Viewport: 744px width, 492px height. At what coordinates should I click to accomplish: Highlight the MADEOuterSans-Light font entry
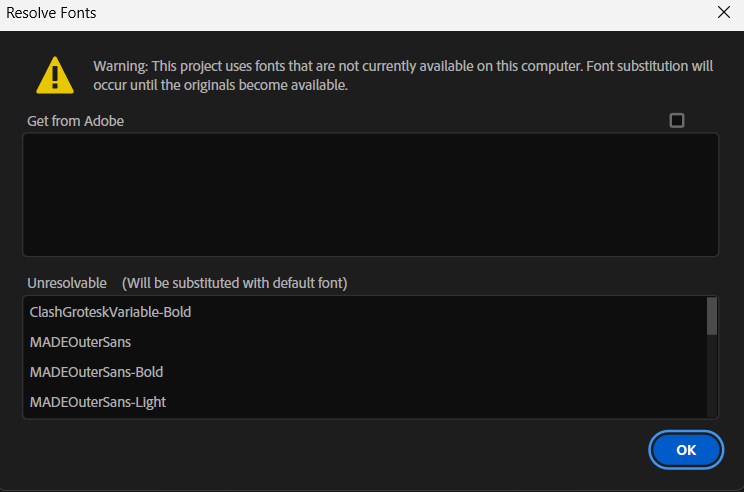coord(98,402)
